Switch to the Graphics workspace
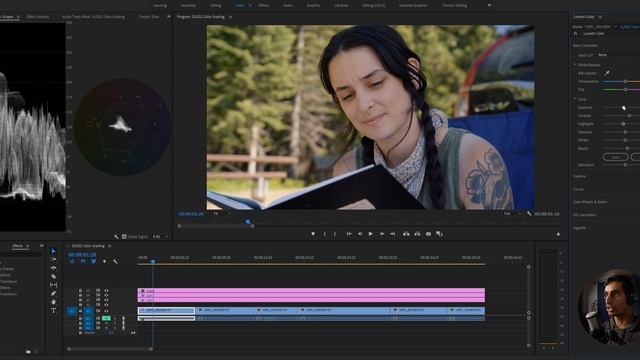Viewport: 640px width, 360px height. point(313,5)
